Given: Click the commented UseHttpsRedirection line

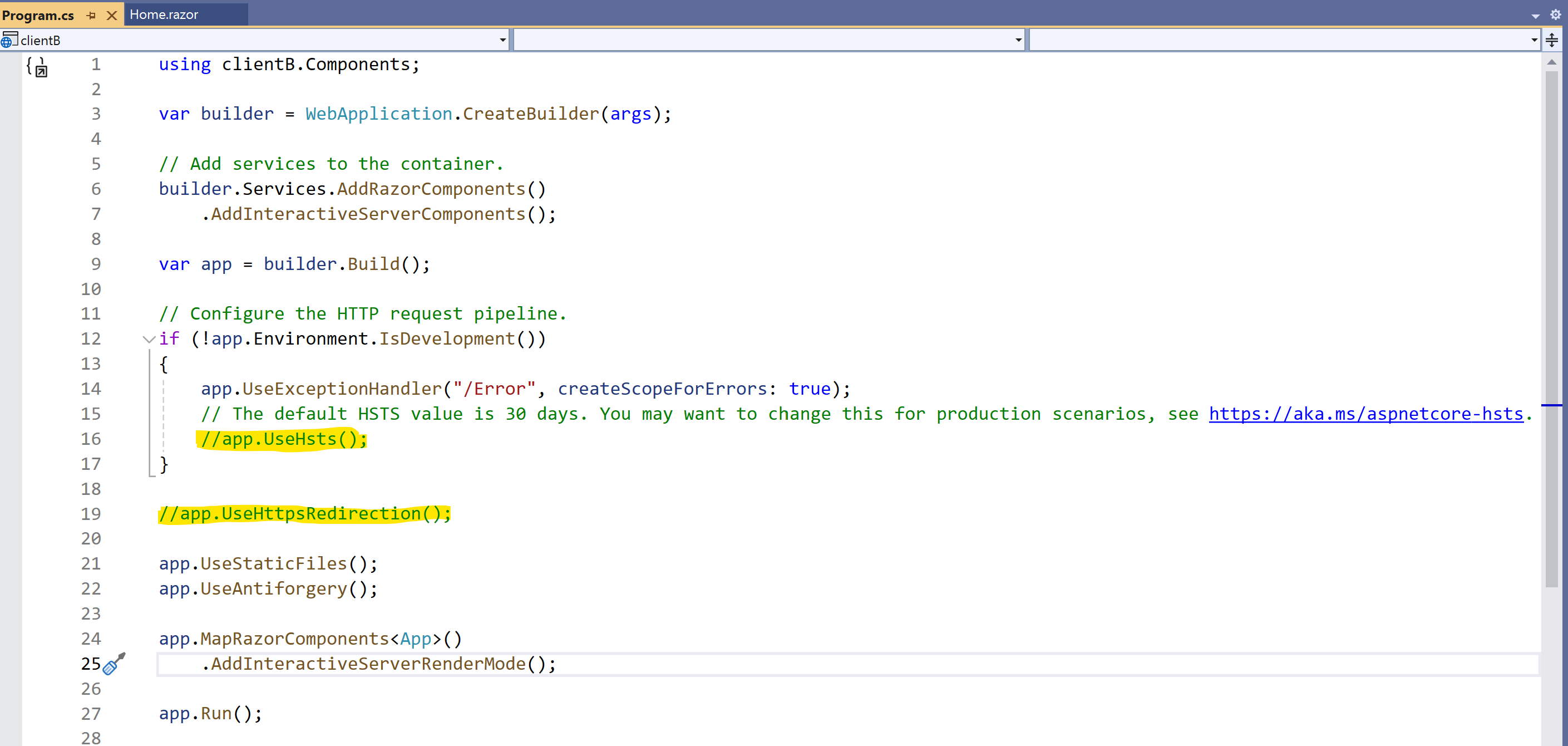Looking at the screenshot, I should coord(304,514).
